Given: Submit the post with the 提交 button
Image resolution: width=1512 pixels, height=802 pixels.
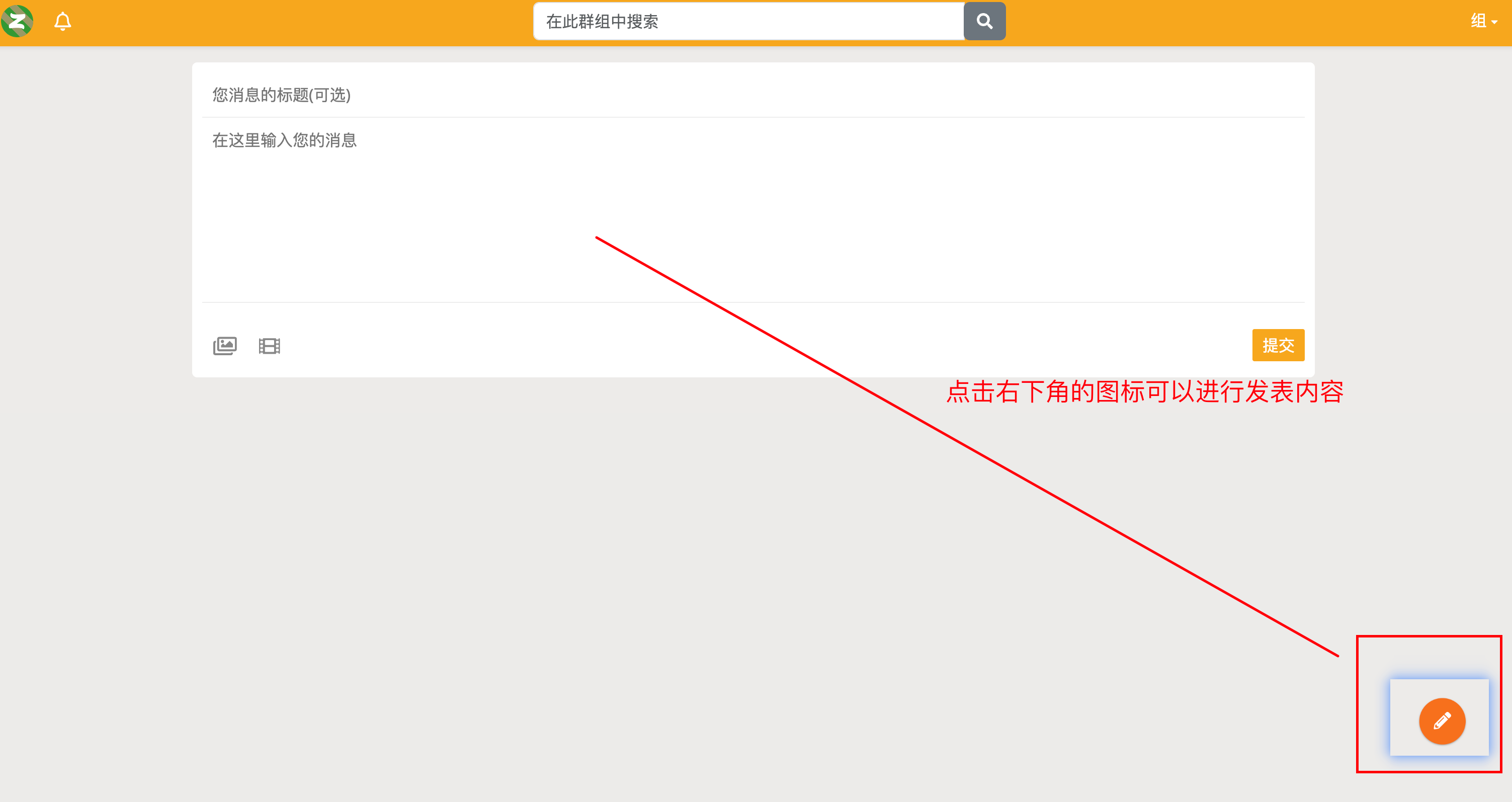Looking at the screenshot, I should [1278, 345].
